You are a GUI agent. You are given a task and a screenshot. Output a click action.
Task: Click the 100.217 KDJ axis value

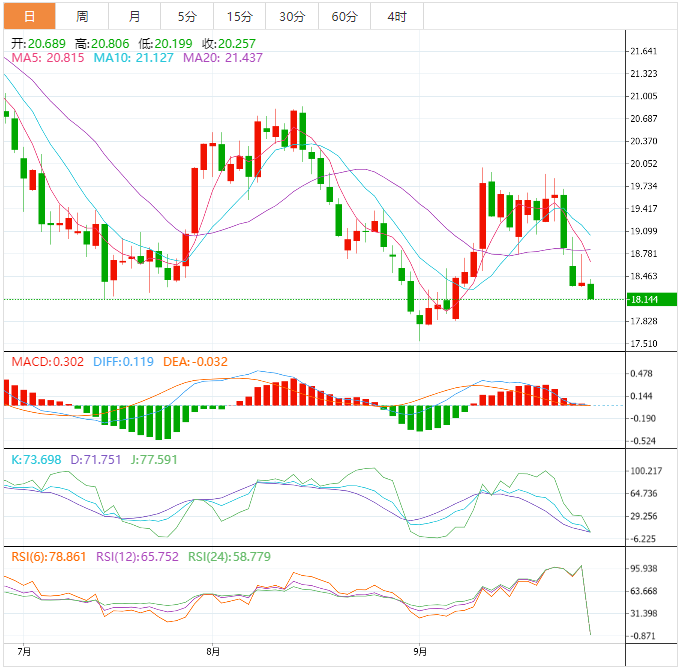tap(646, 471)
